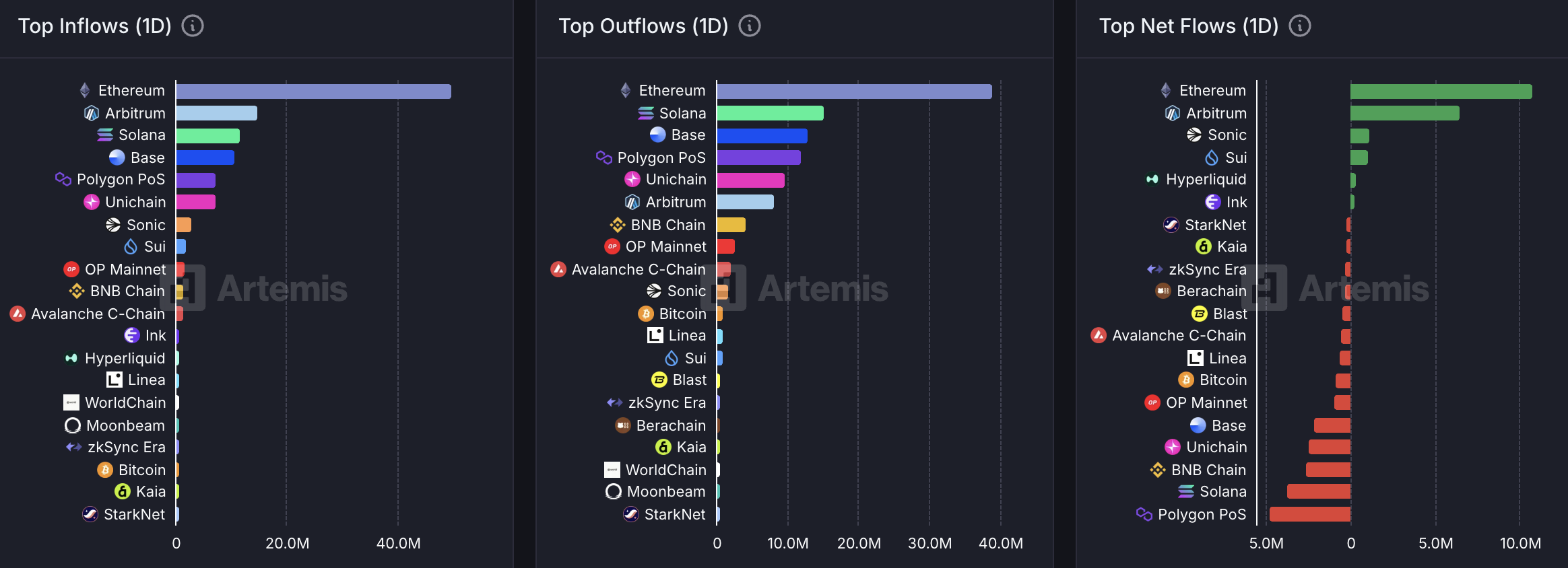The width and height of the screenshot is (1568, 568).
Task: Click the Ink label in Top Inflows
Action: (156, 335)
